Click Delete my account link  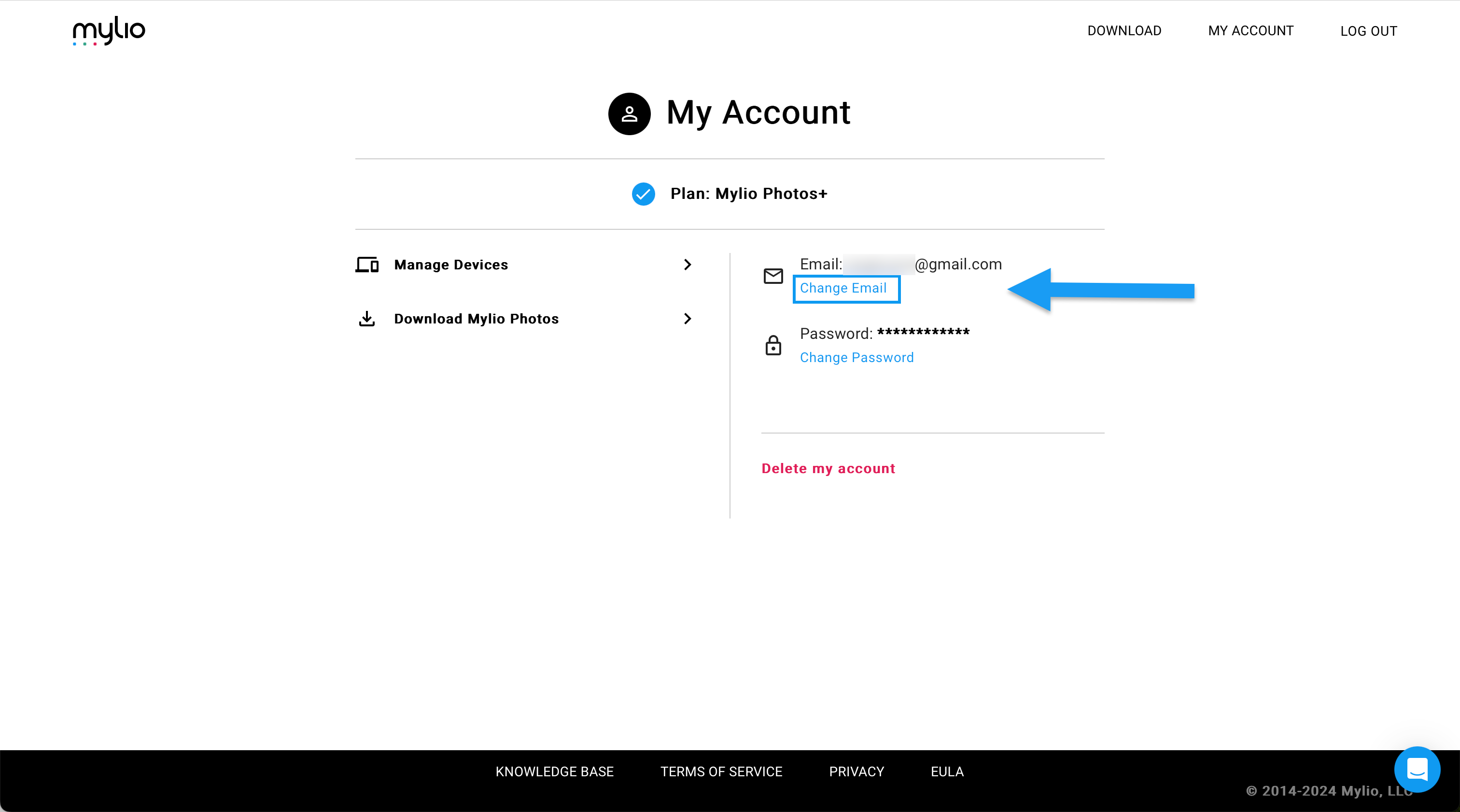828,469
